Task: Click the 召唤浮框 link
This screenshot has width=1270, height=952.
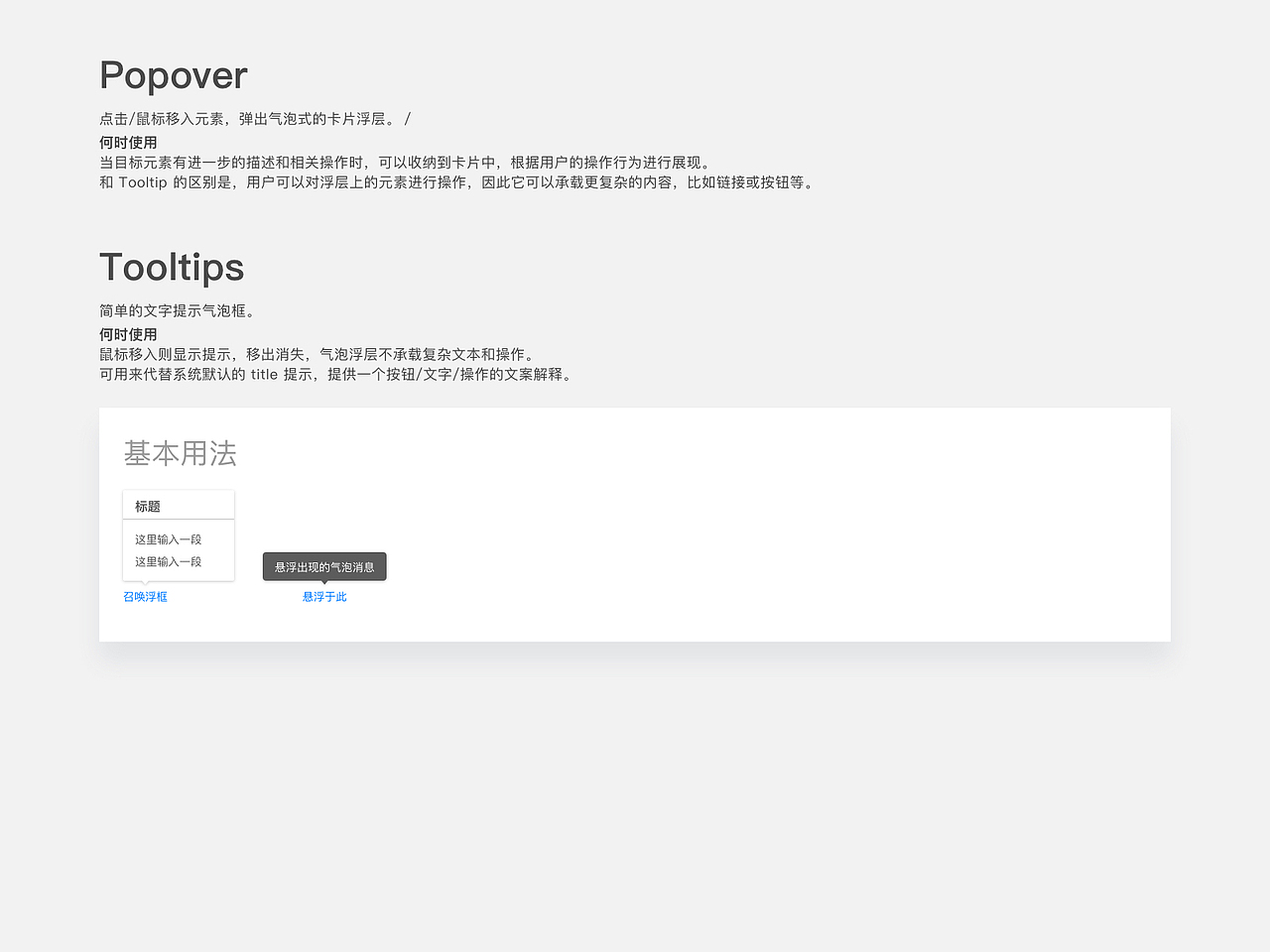Action: (145, 596)
